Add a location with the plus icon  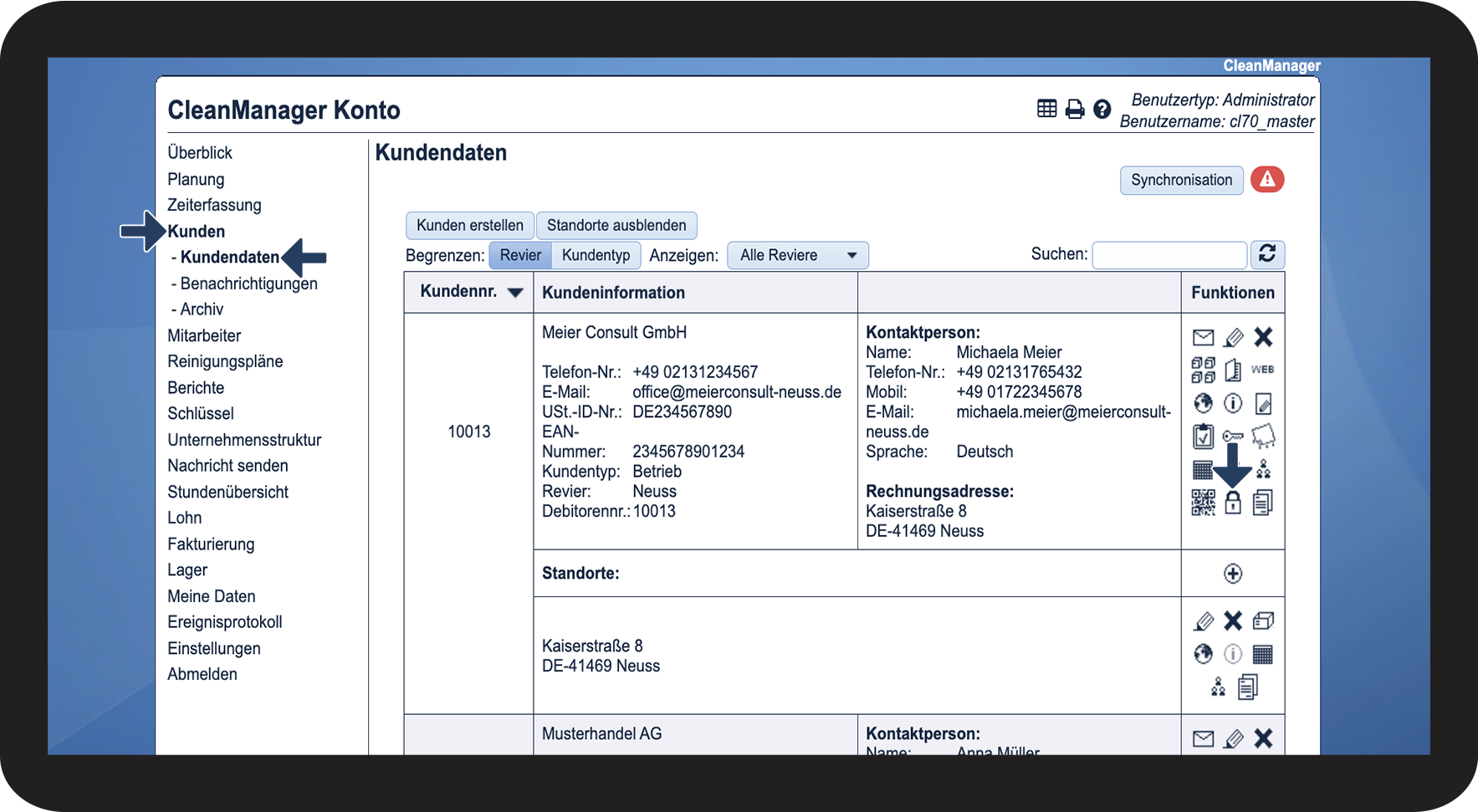tap(1233, 574)
